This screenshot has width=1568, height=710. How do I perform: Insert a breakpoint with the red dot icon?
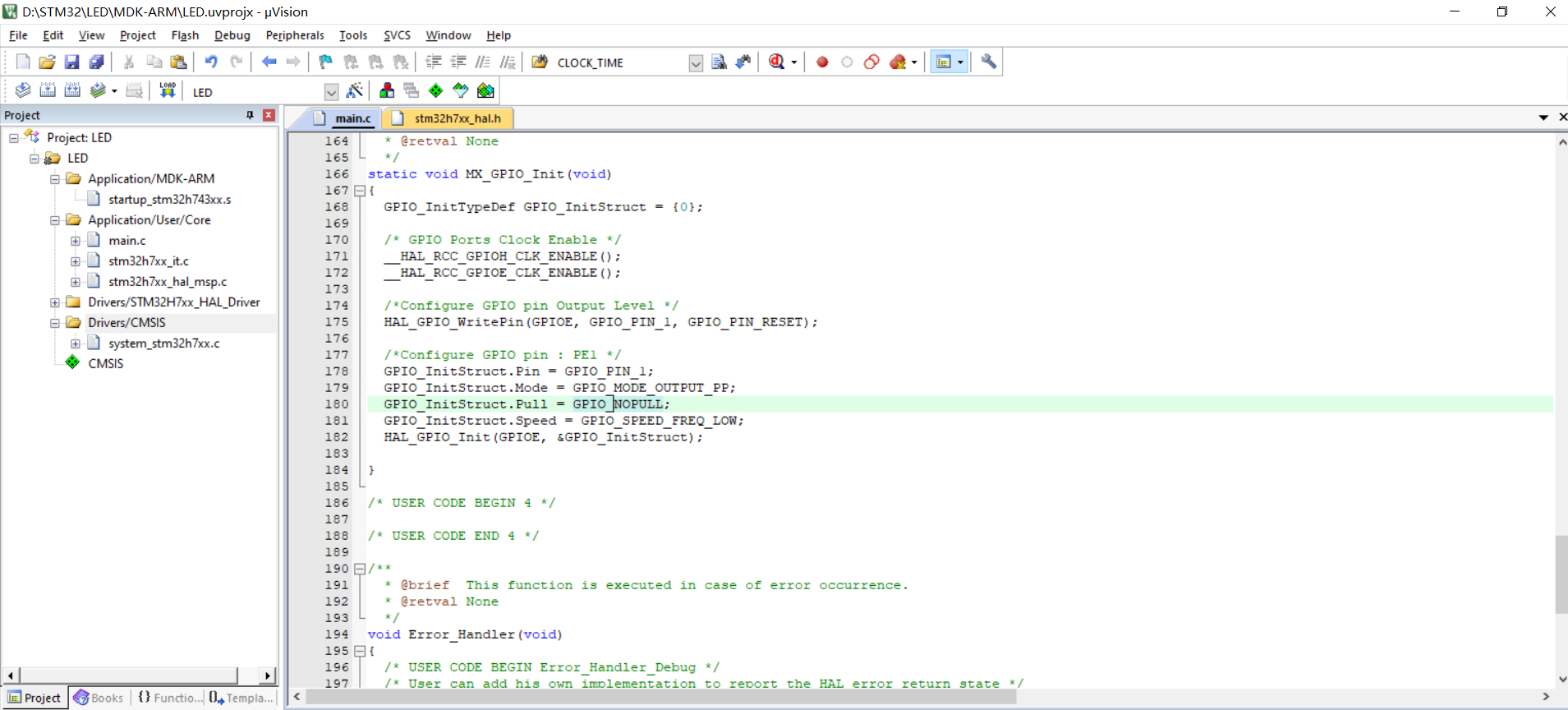pos(822,62)
